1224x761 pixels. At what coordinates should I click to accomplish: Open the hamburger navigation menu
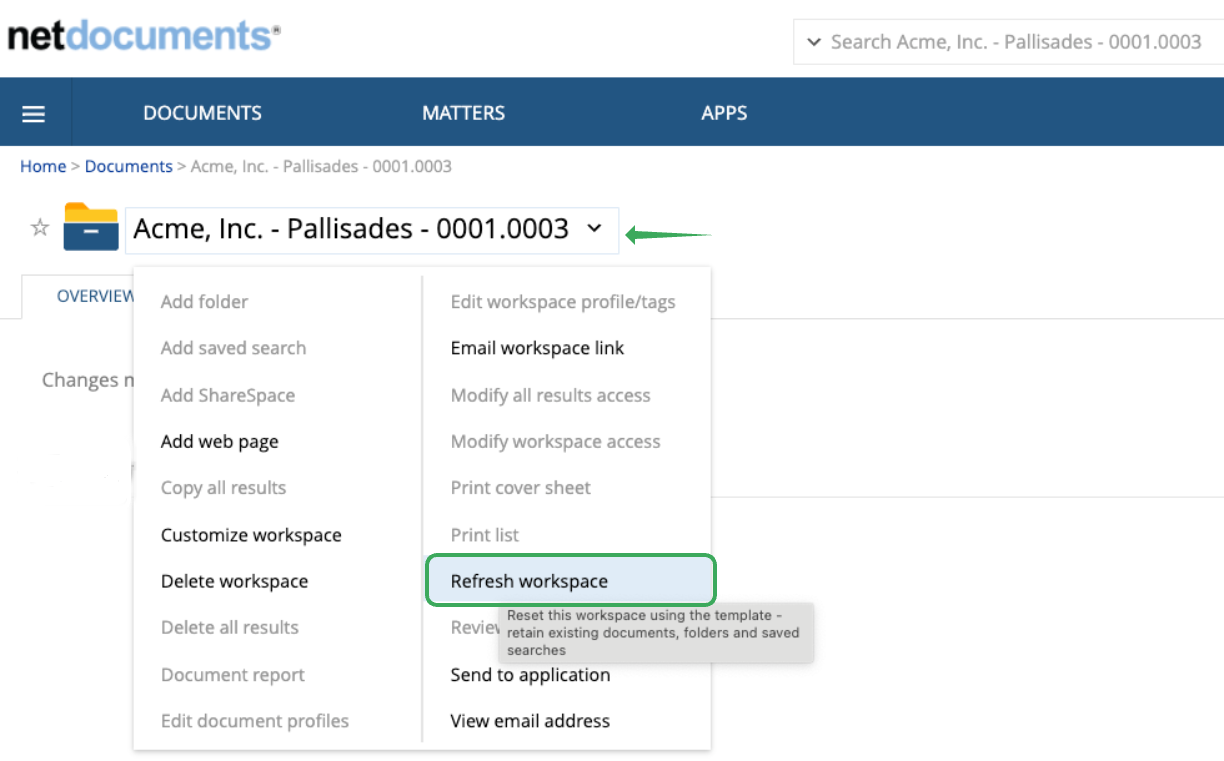[34, 113]
